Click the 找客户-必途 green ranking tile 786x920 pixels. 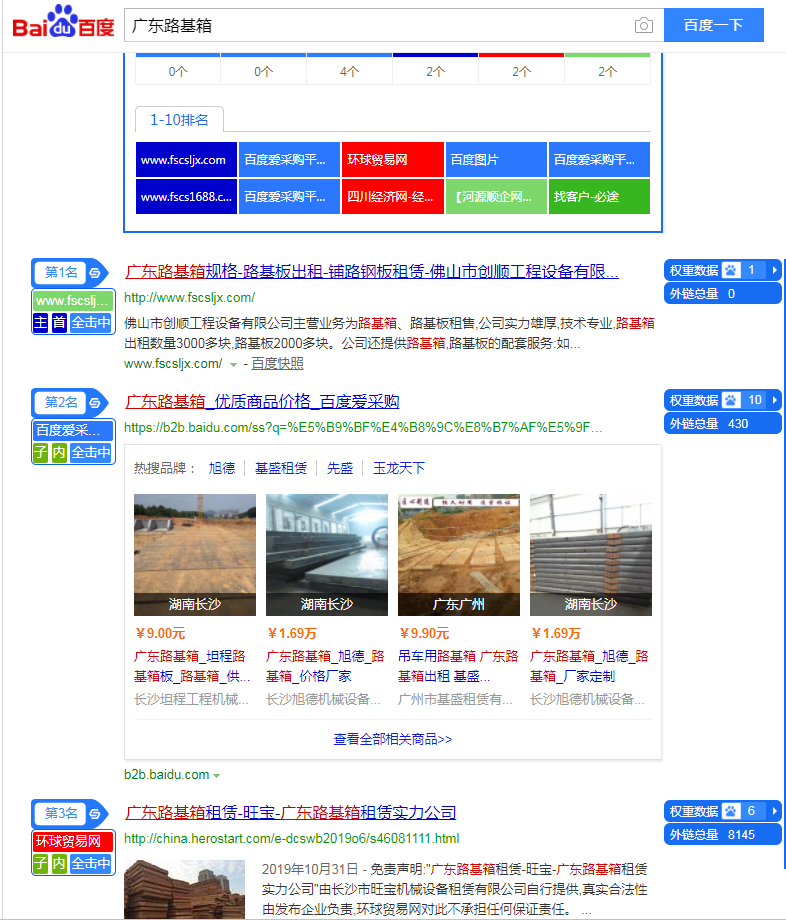(x=599, y=197)
